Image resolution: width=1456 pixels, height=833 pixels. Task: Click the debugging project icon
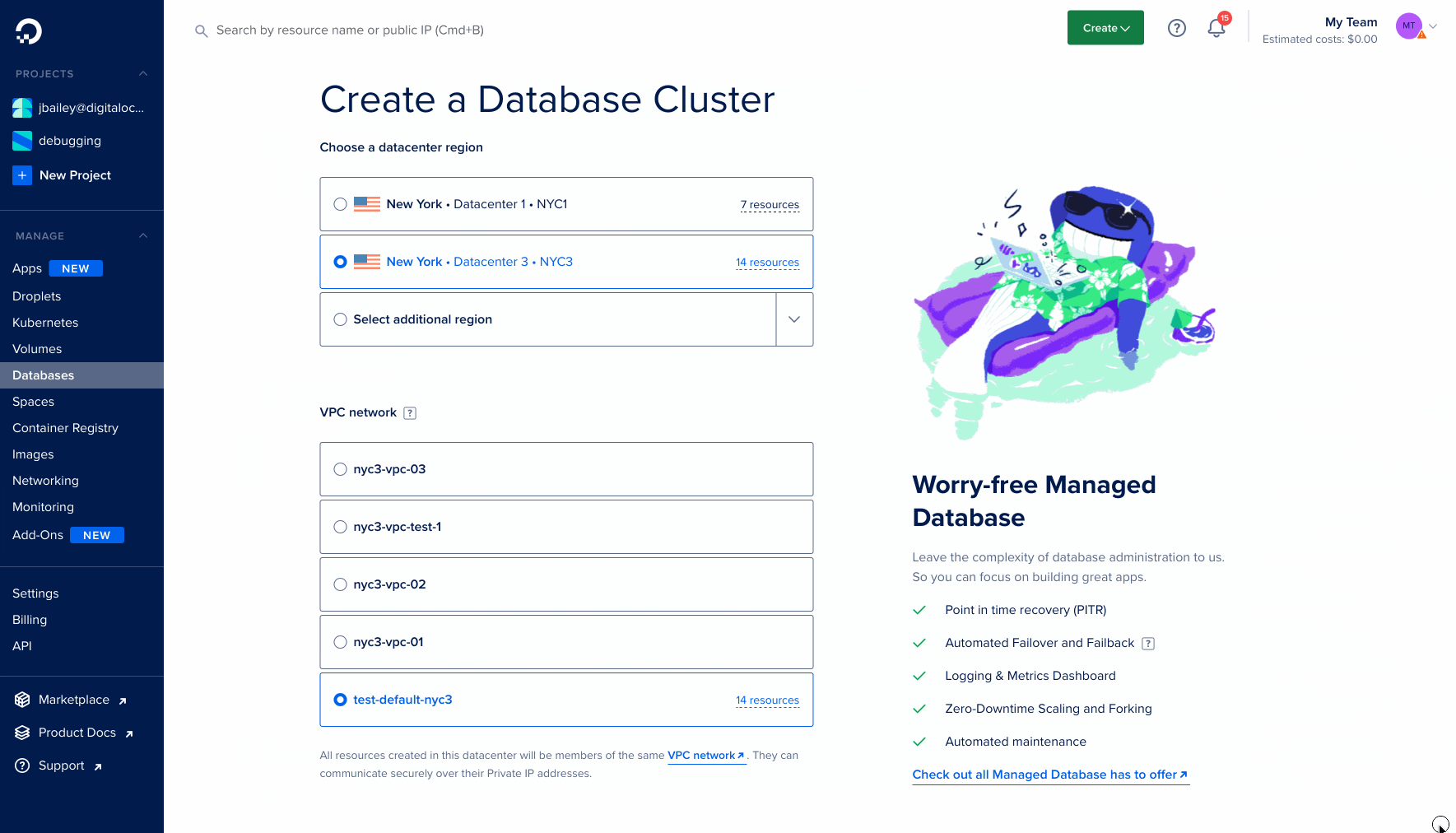22,141
